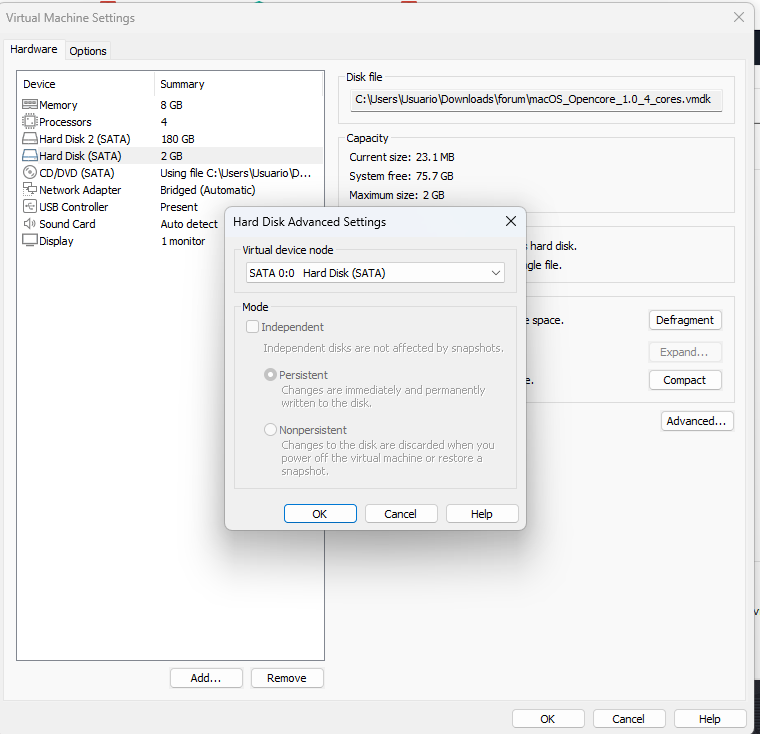Screen dimensions: 760x734
Task: Click the Network Adapter icon
Action: pos(30,190)
